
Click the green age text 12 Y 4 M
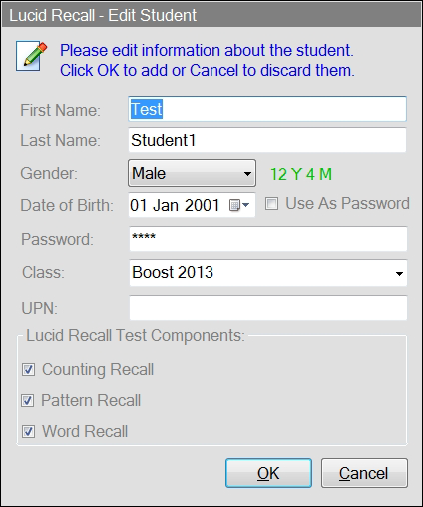pyautogui.click(x=301, y=174)
